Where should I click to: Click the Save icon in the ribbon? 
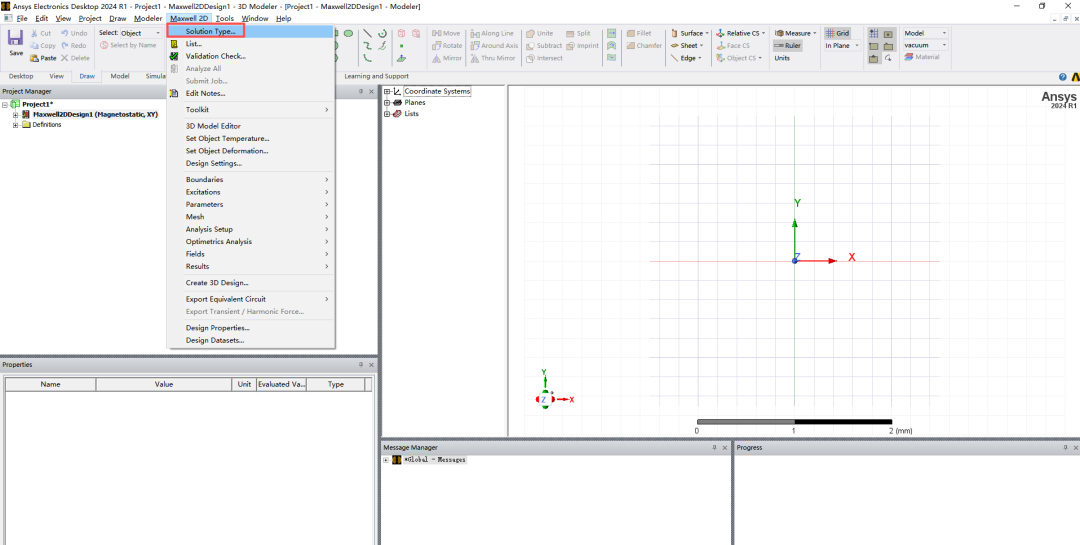[x=16, y=39]
